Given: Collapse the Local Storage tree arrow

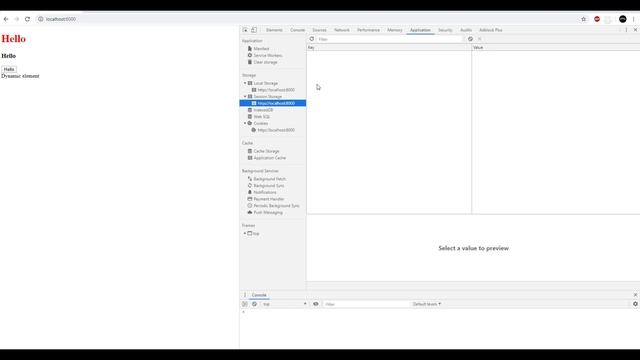Looking at the screenshot, I should [x=245, y=83].
